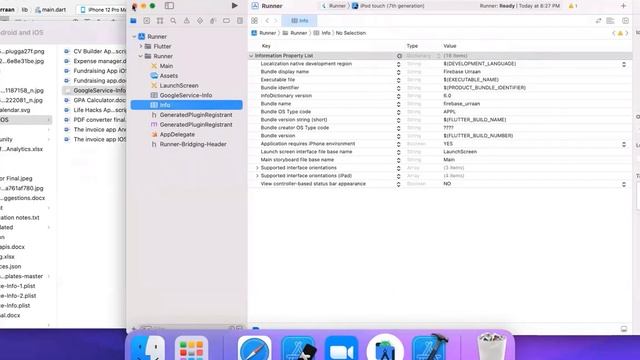Image resolution: width=640 pixels, height=360 pixels.
Task: Click No Selection in the jump bar
Action: pyautogui.click(x=351, y=33)
